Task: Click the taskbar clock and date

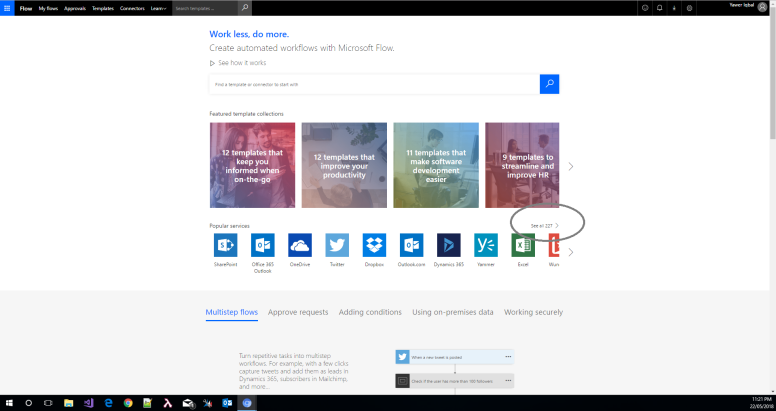Action: click(761, 403)
